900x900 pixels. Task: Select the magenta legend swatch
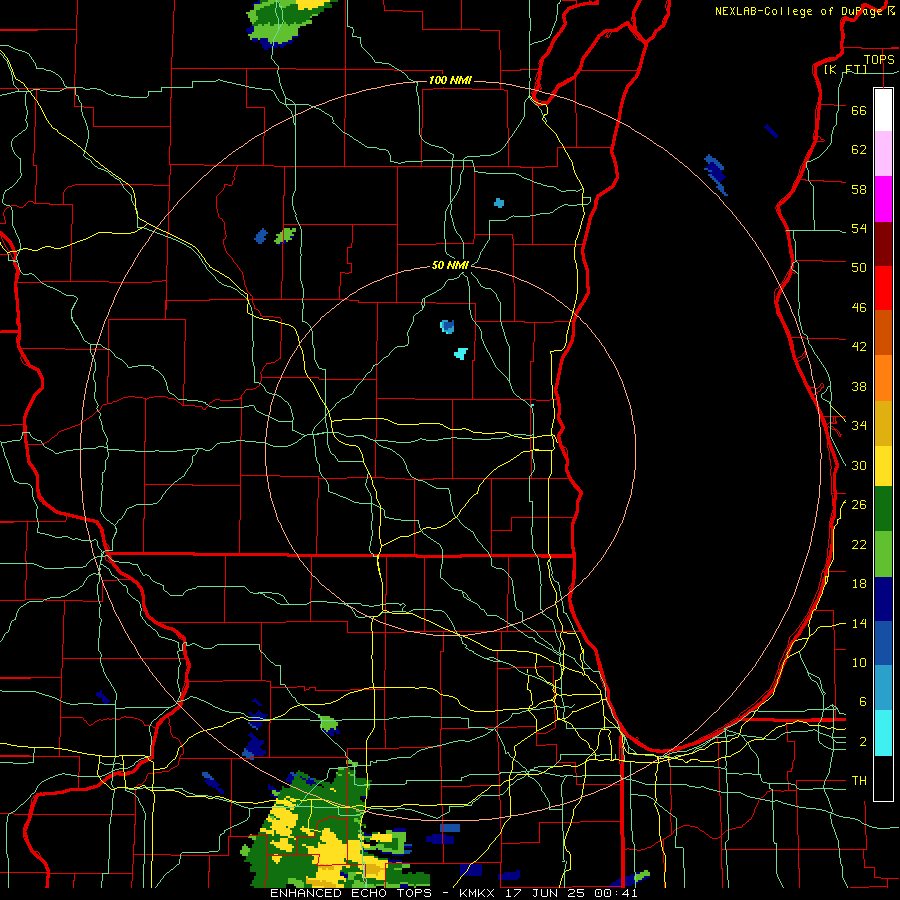click(883, 199)
